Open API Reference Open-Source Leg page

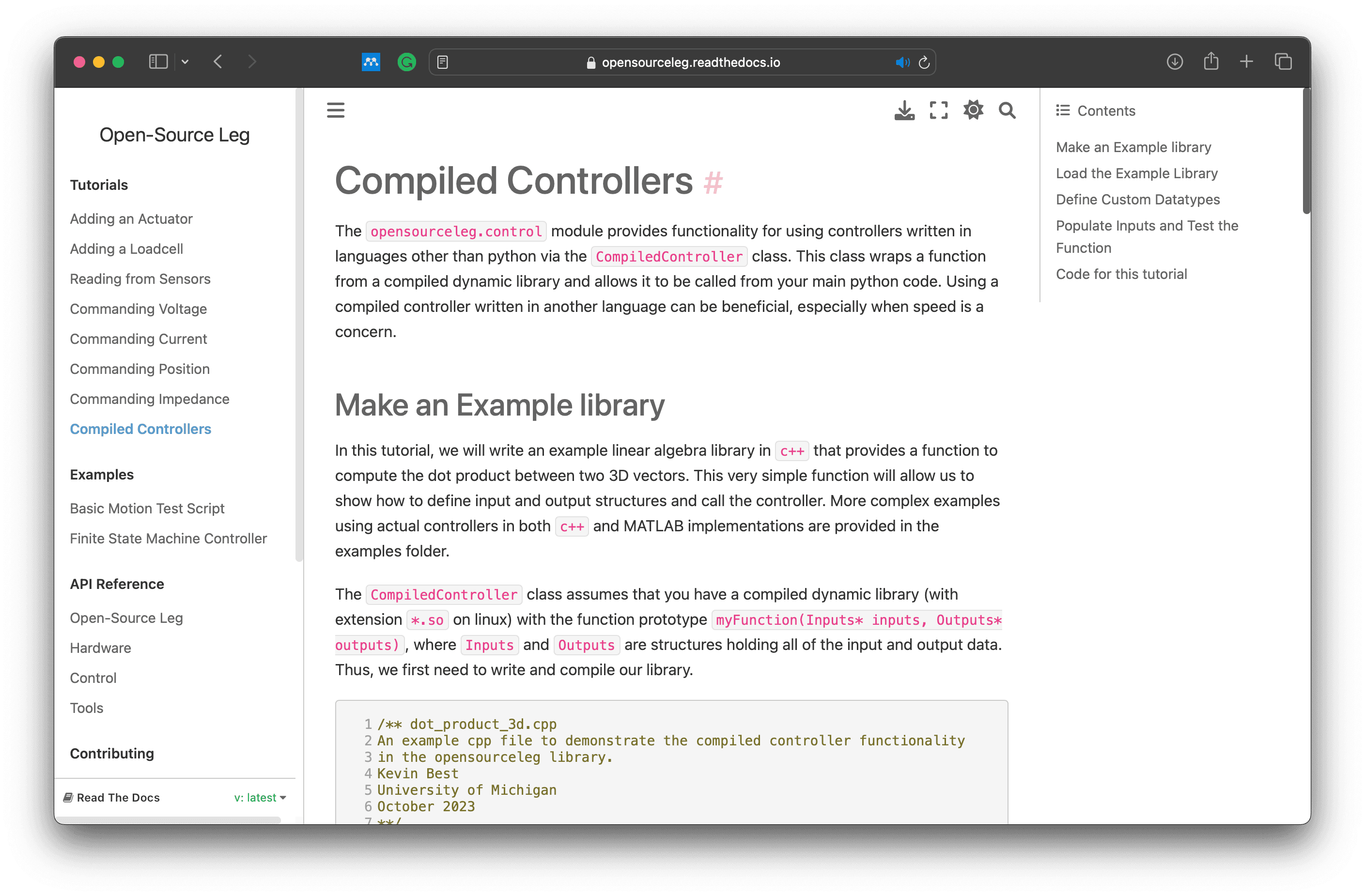[x=126, y=618]
